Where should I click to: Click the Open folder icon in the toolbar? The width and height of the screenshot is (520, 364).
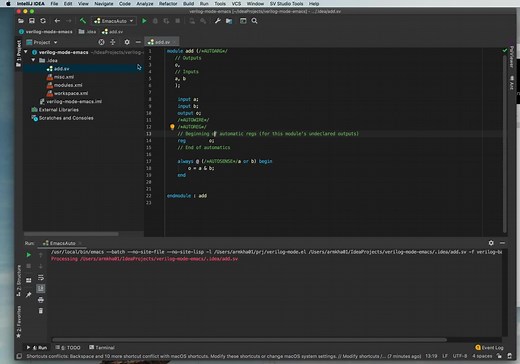tap(21, 21)
